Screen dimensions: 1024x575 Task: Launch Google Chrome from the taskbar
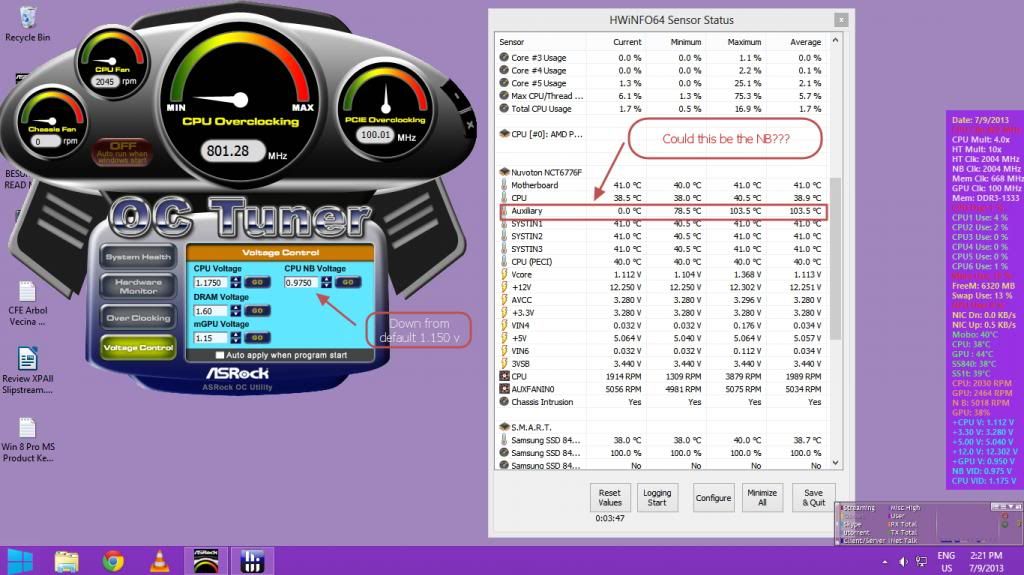[113, 560]
